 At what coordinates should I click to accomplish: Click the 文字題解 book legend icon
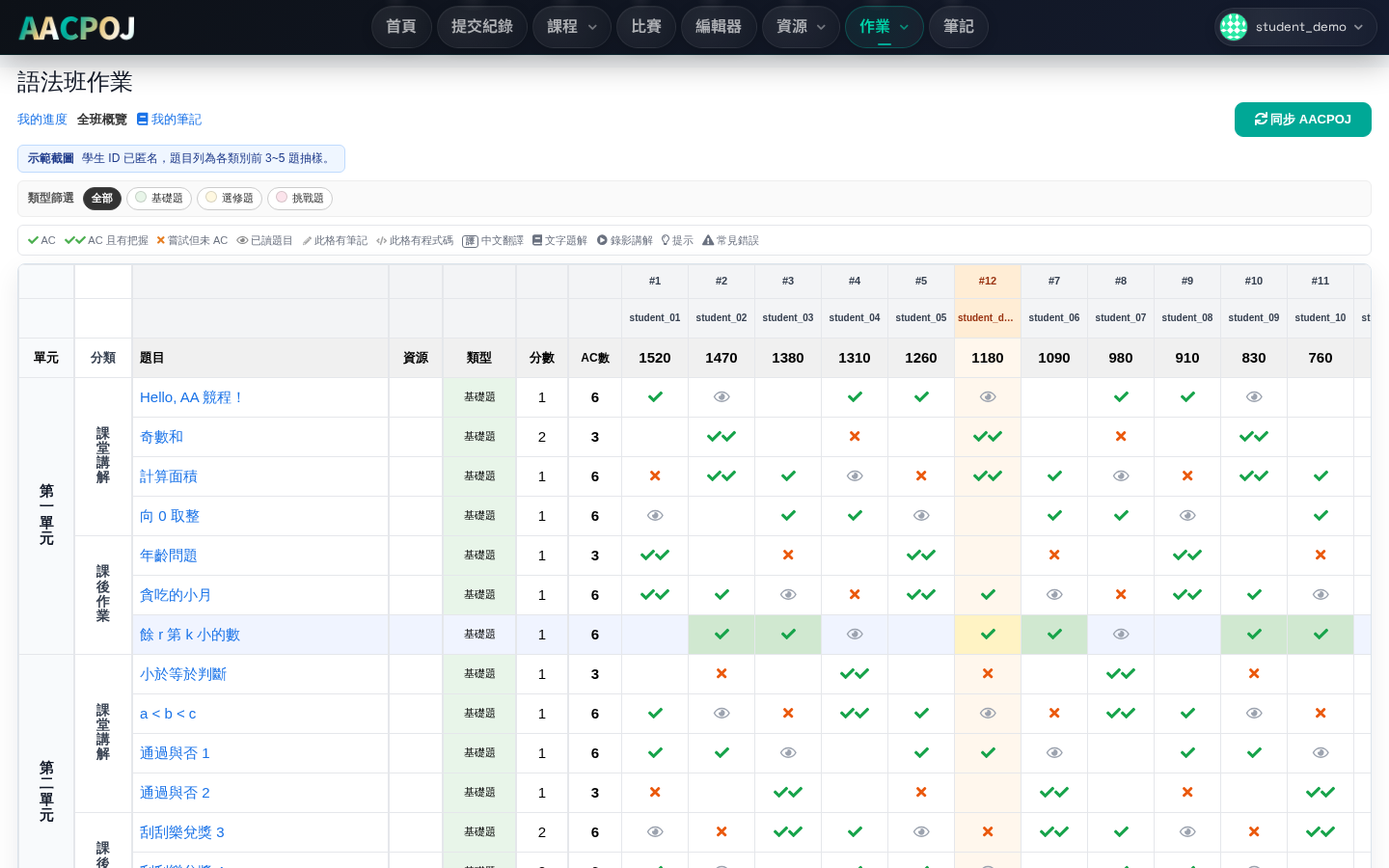pyautogui.click(x=537, y=240)
